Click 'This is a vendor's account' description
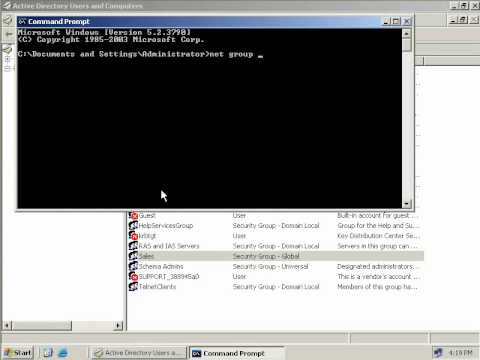480x360 pixels. pyautogui.click(x=378, y=276)
